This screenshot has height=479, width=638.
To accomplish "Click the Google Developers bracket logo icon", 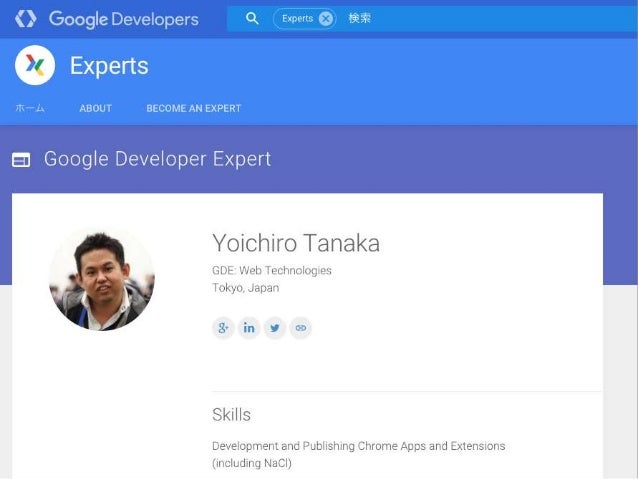I will tap(26, 19).
